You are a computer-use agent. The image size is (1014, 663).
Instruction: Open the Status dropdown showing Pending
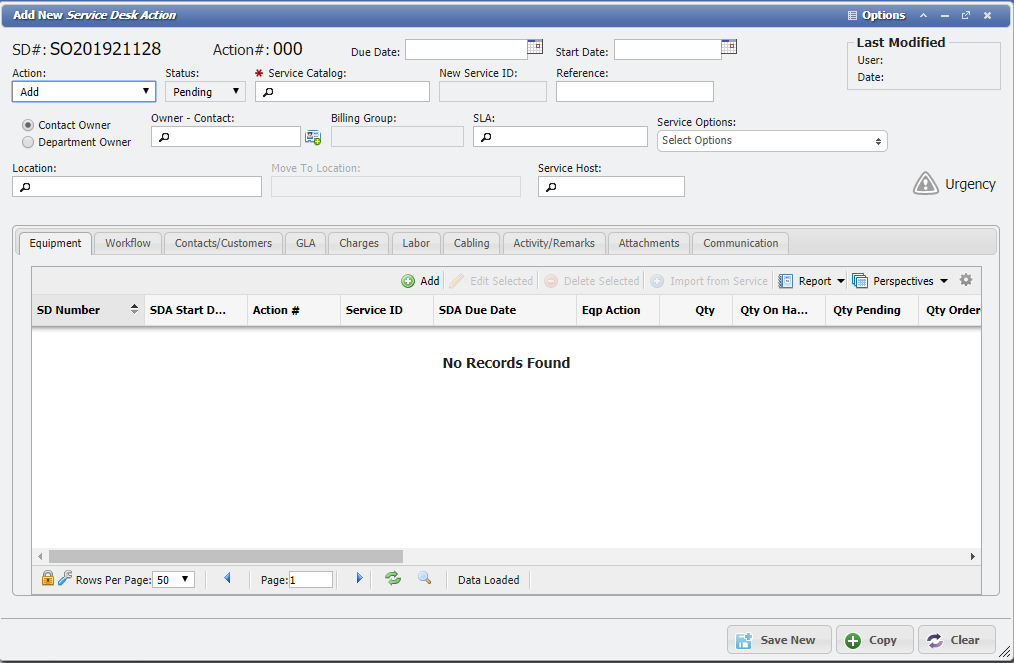[x=204, y=91]
